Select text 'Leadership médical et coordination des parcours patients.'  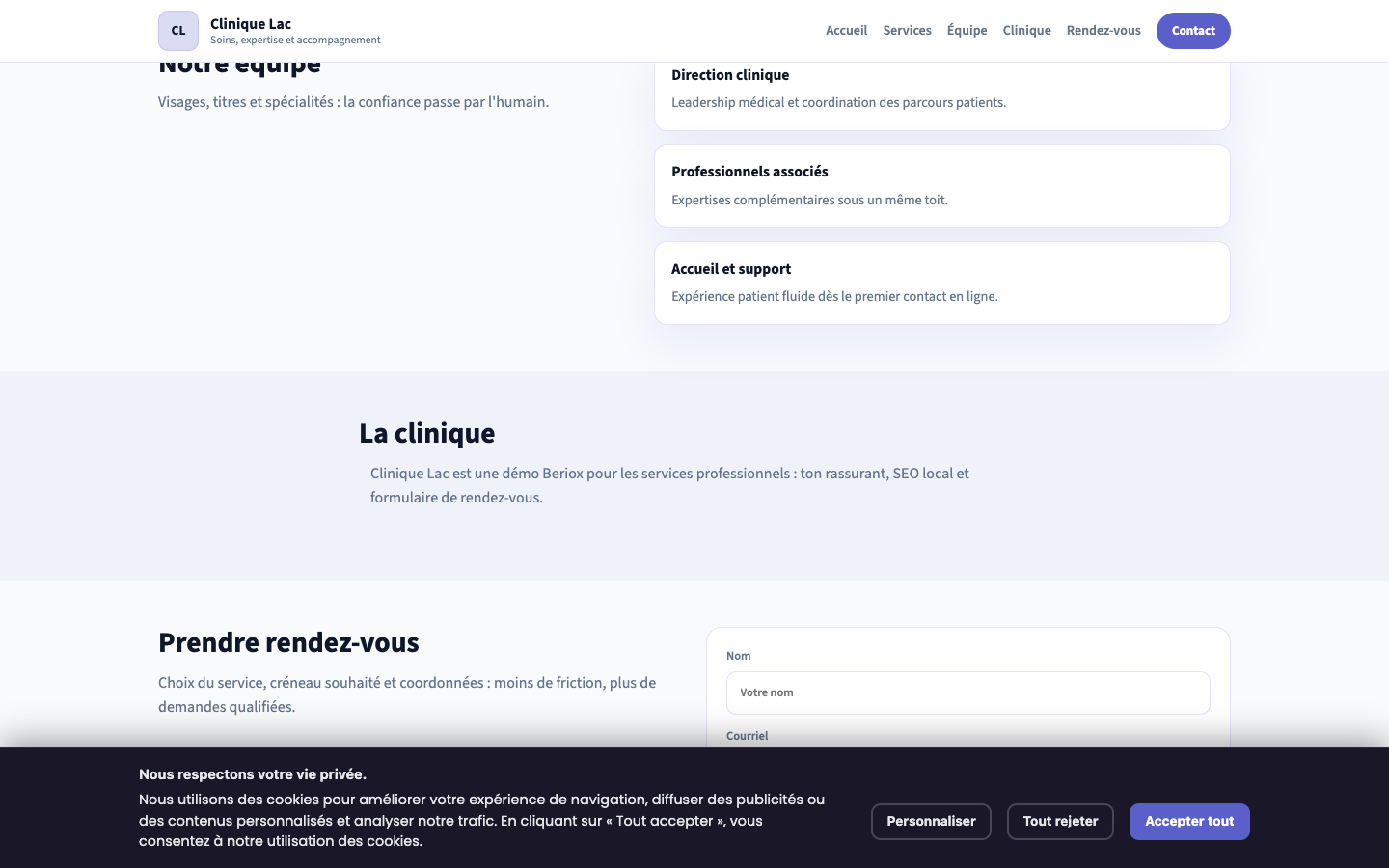pos(839,103)
